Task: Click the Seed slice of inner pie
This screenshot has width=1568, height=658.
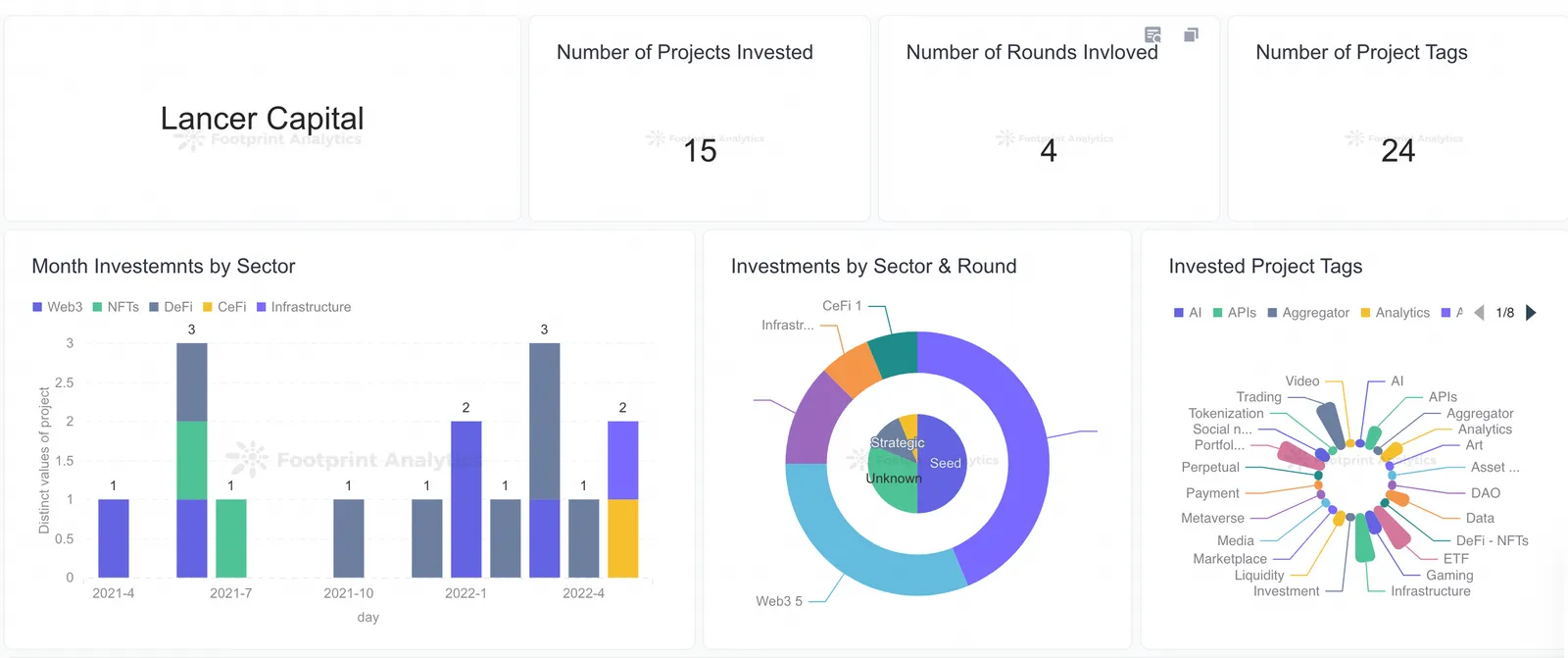Action: (x=942, y=464)
